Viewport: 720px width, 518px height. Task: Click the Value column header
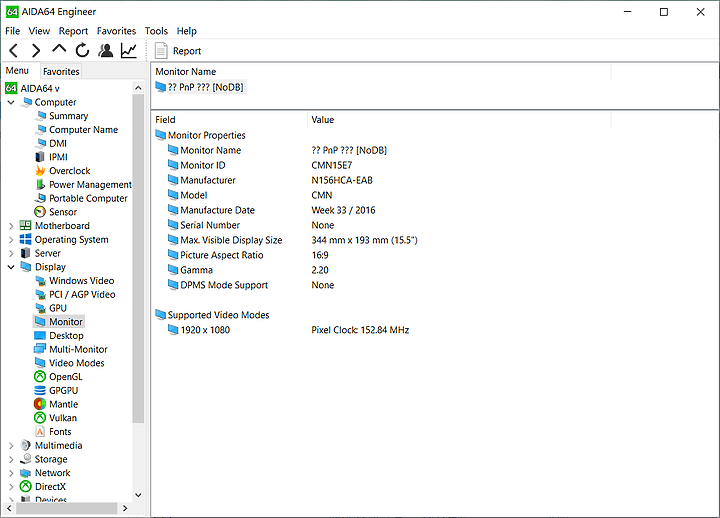point(323,120)
